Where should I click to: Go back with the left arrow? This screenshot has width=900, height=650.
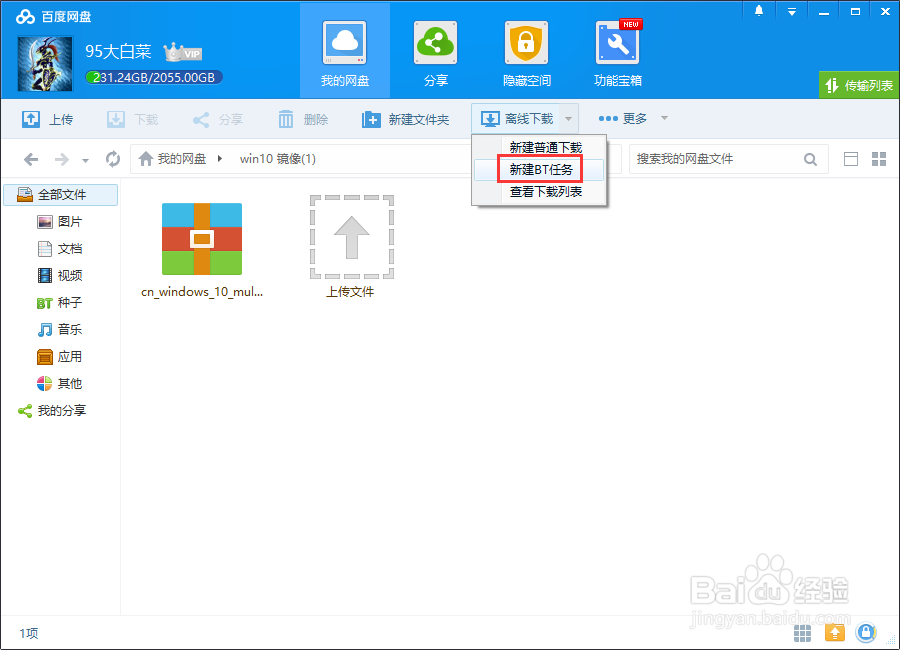(x=31, y=159)
